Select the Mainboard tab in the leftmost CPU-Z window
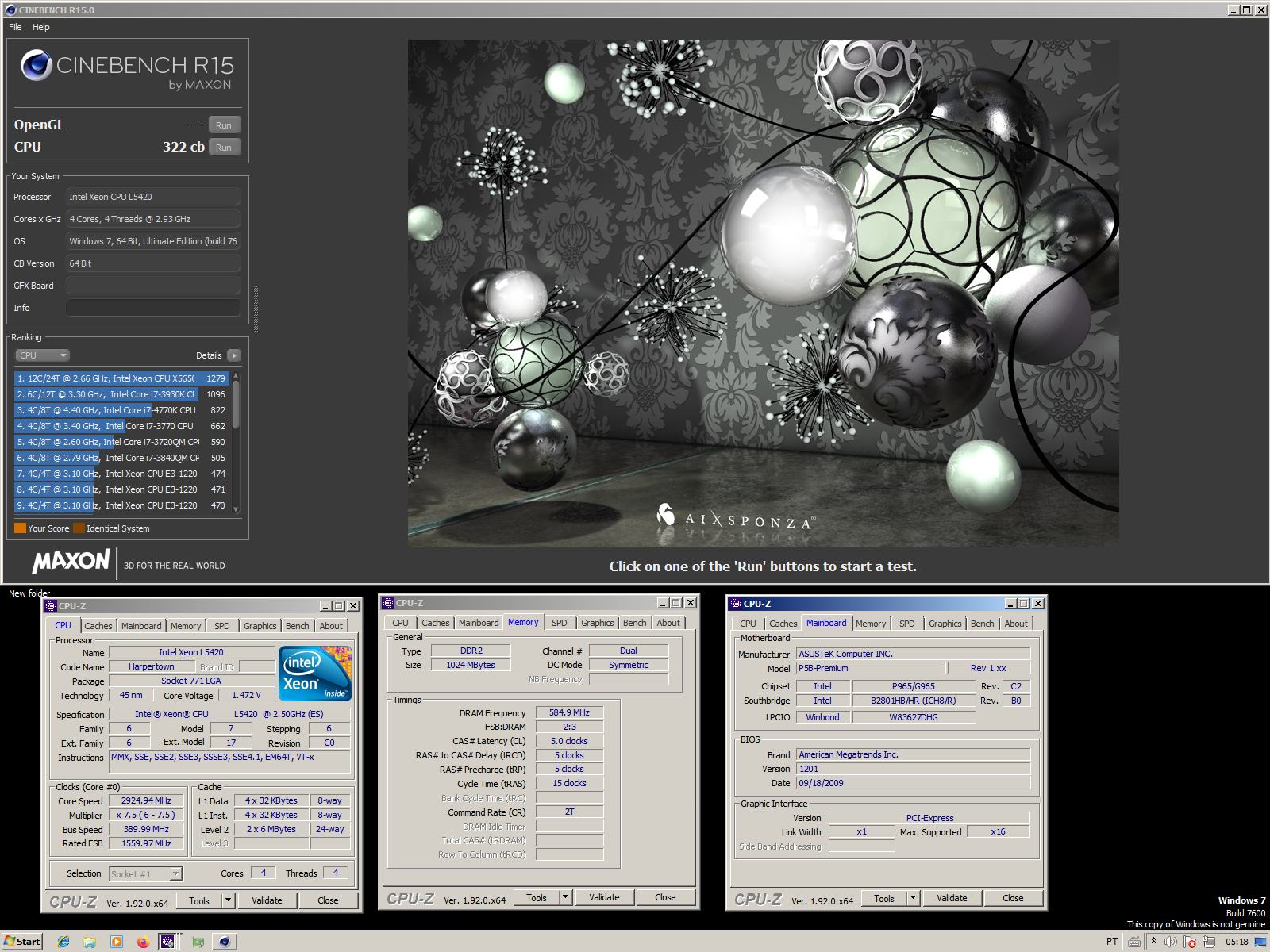Screen dimensions: 1270x952 [141, 626]
